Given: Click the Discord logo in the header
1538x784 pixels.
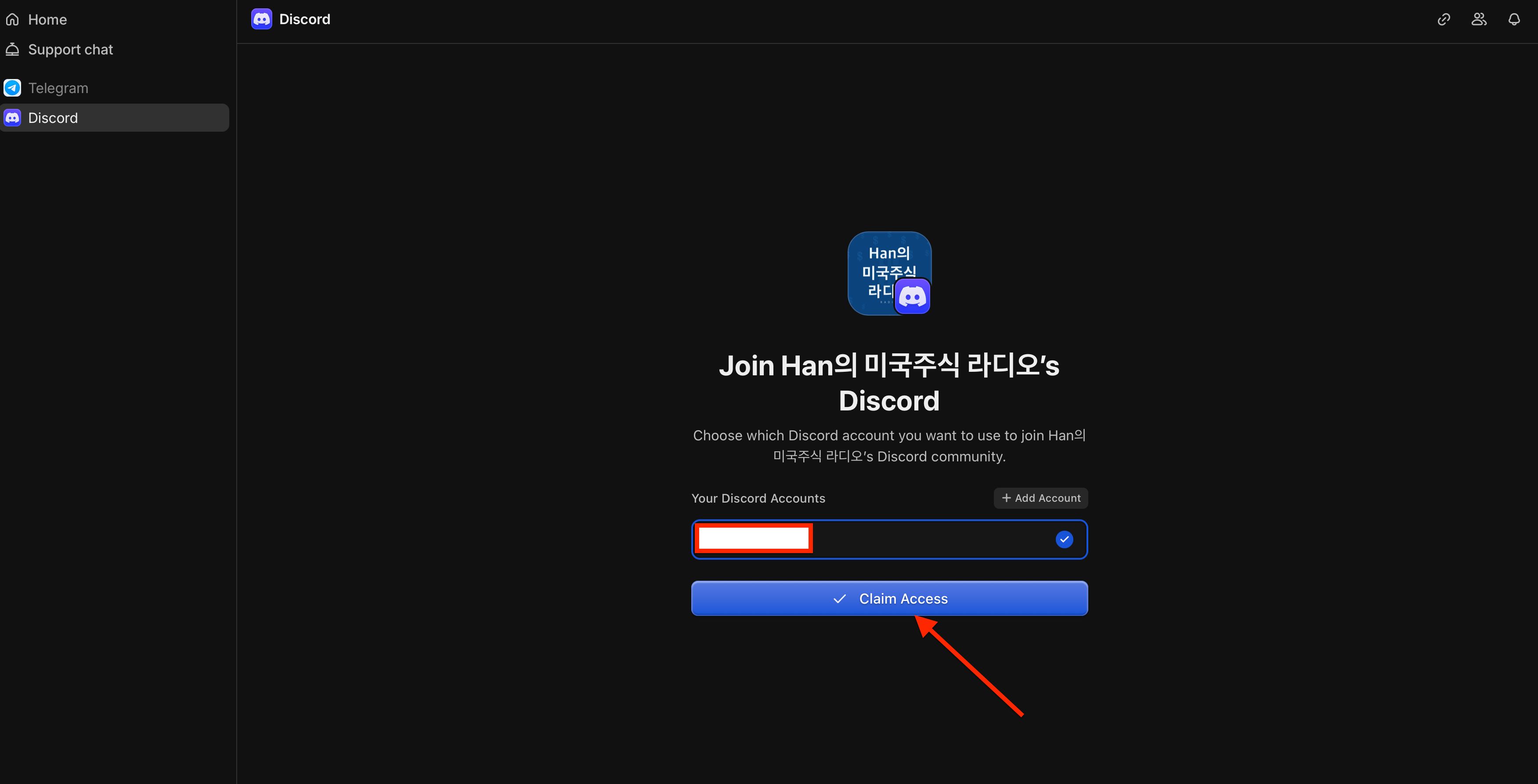Looking at the screenshot, I should (261, 19).
